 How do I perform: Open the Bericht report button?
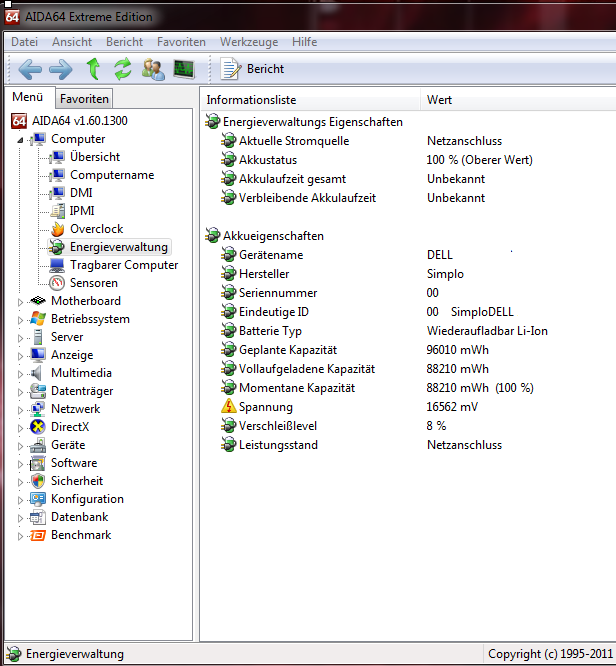click(253, 69)
